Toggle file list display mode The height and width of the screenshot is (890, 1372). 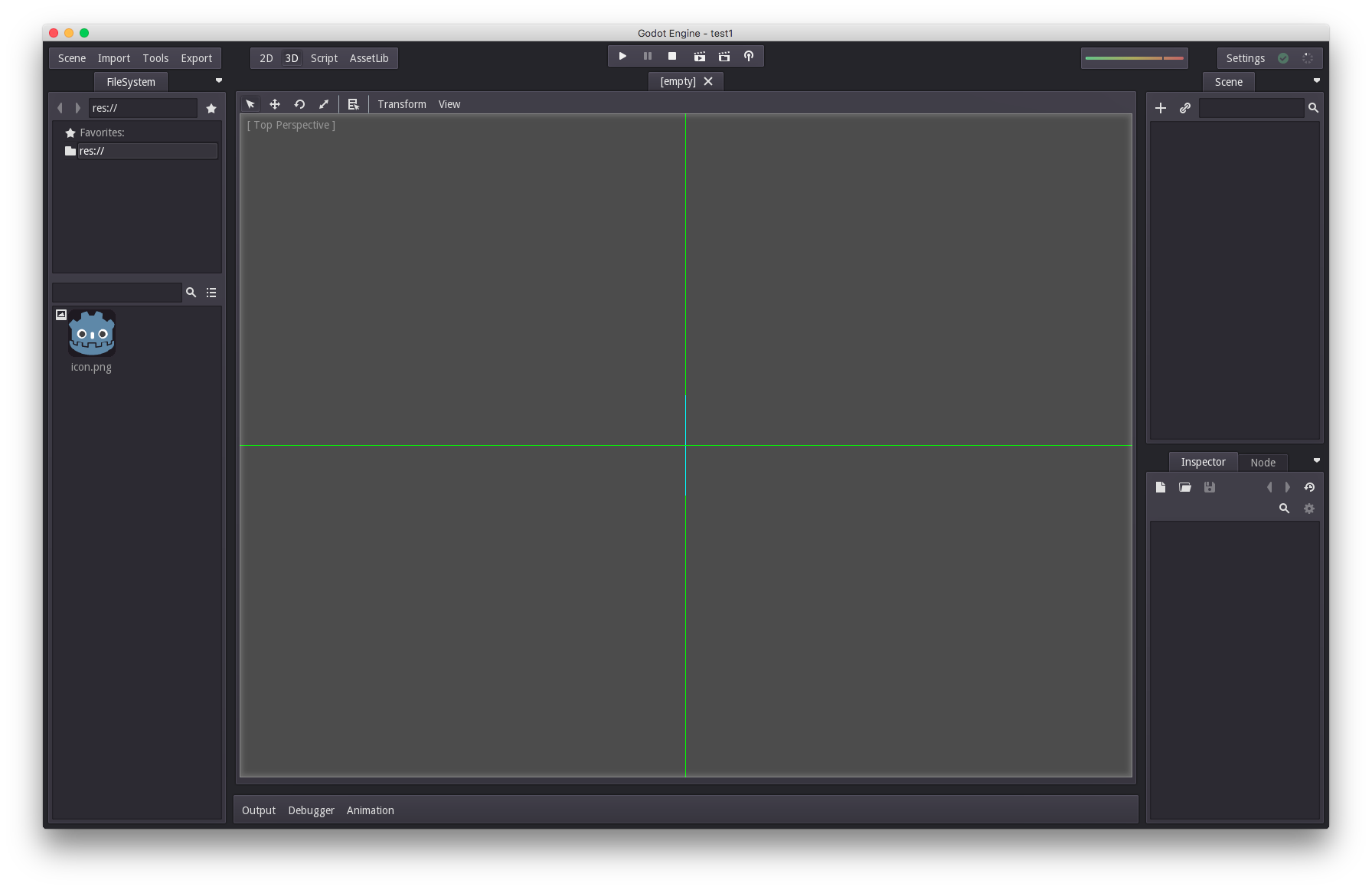pyautogui.click(x=211, y=293)
